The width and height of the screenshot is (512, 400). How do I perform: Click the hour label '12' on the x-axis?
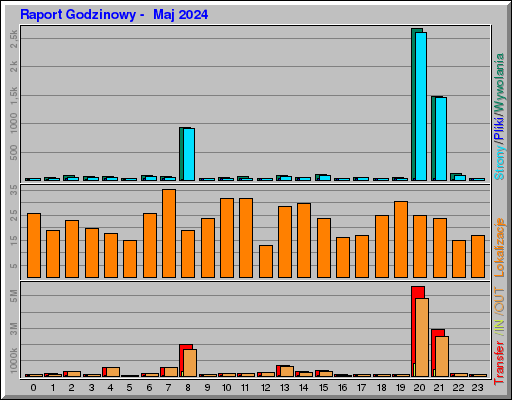pos(266,388)
